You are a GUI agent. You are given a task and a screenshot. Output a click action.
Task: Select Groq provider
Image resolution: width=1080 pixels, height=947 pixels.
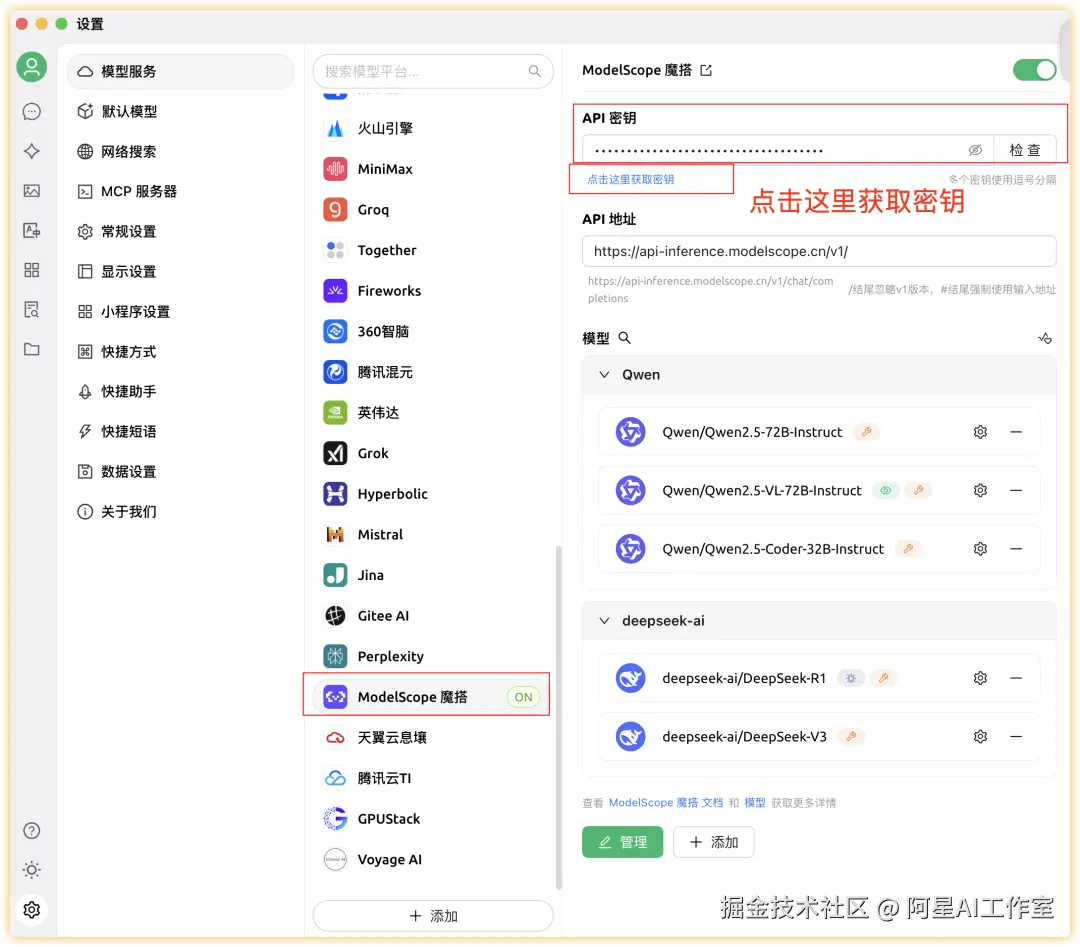[433, 210]
